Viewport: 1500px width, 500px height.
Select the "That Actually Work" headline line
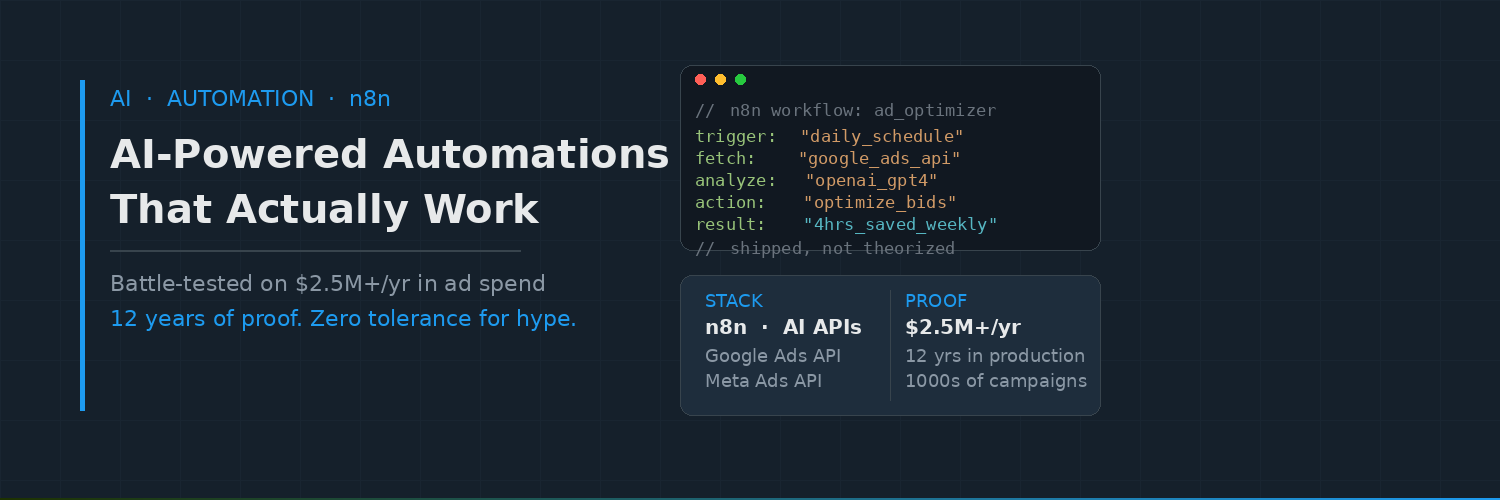pos(324,210)
